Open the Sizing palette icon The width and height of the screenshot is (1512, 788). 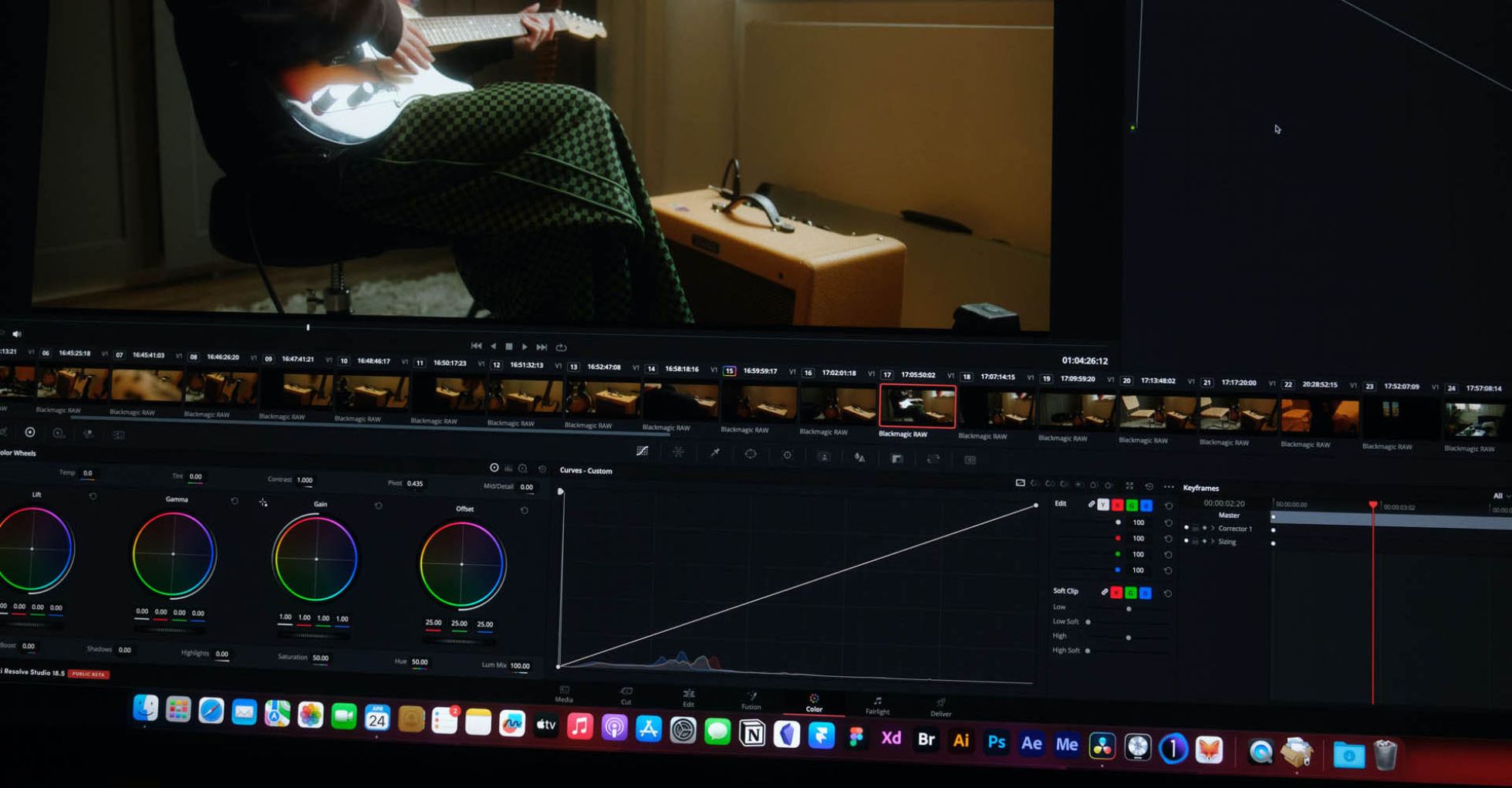(x=933, y=459)
